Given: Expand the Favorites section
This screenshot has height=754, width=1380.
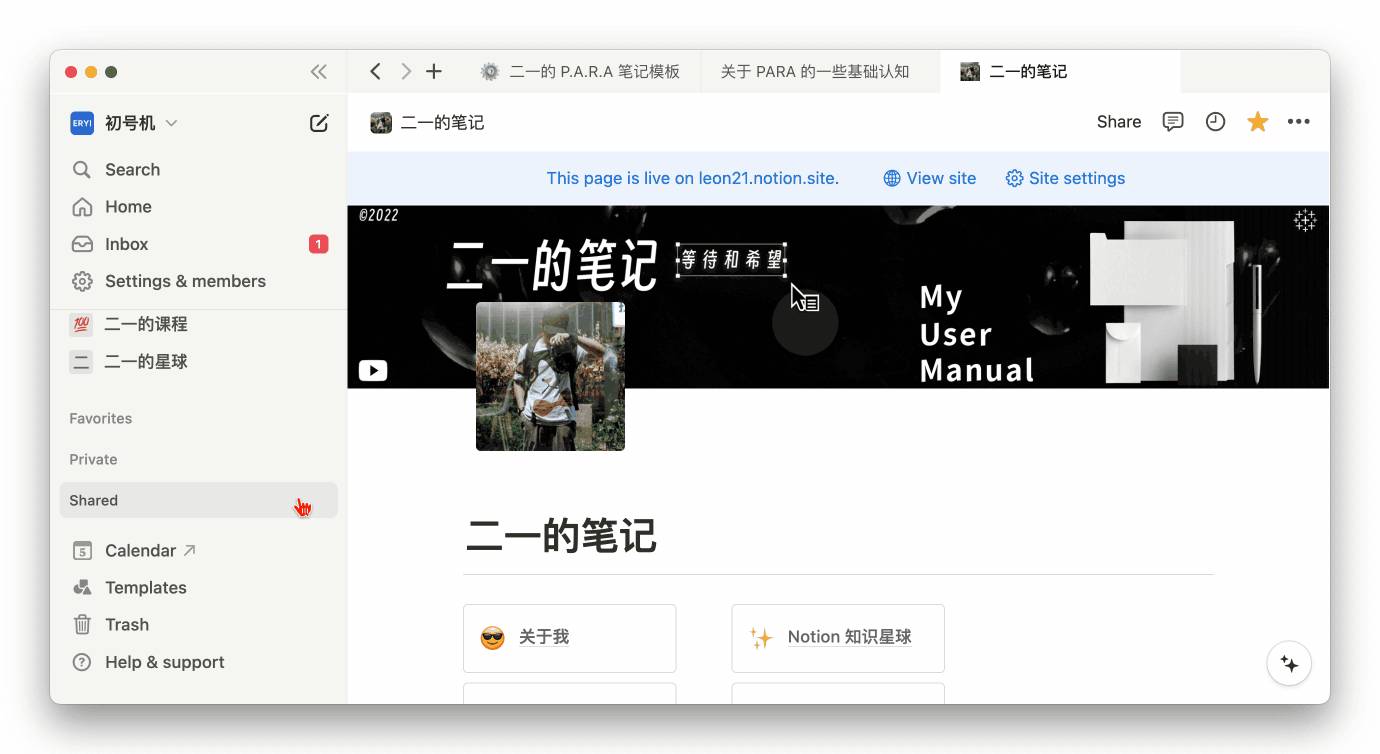Looking at the screenshot, I should pos(100,418).
